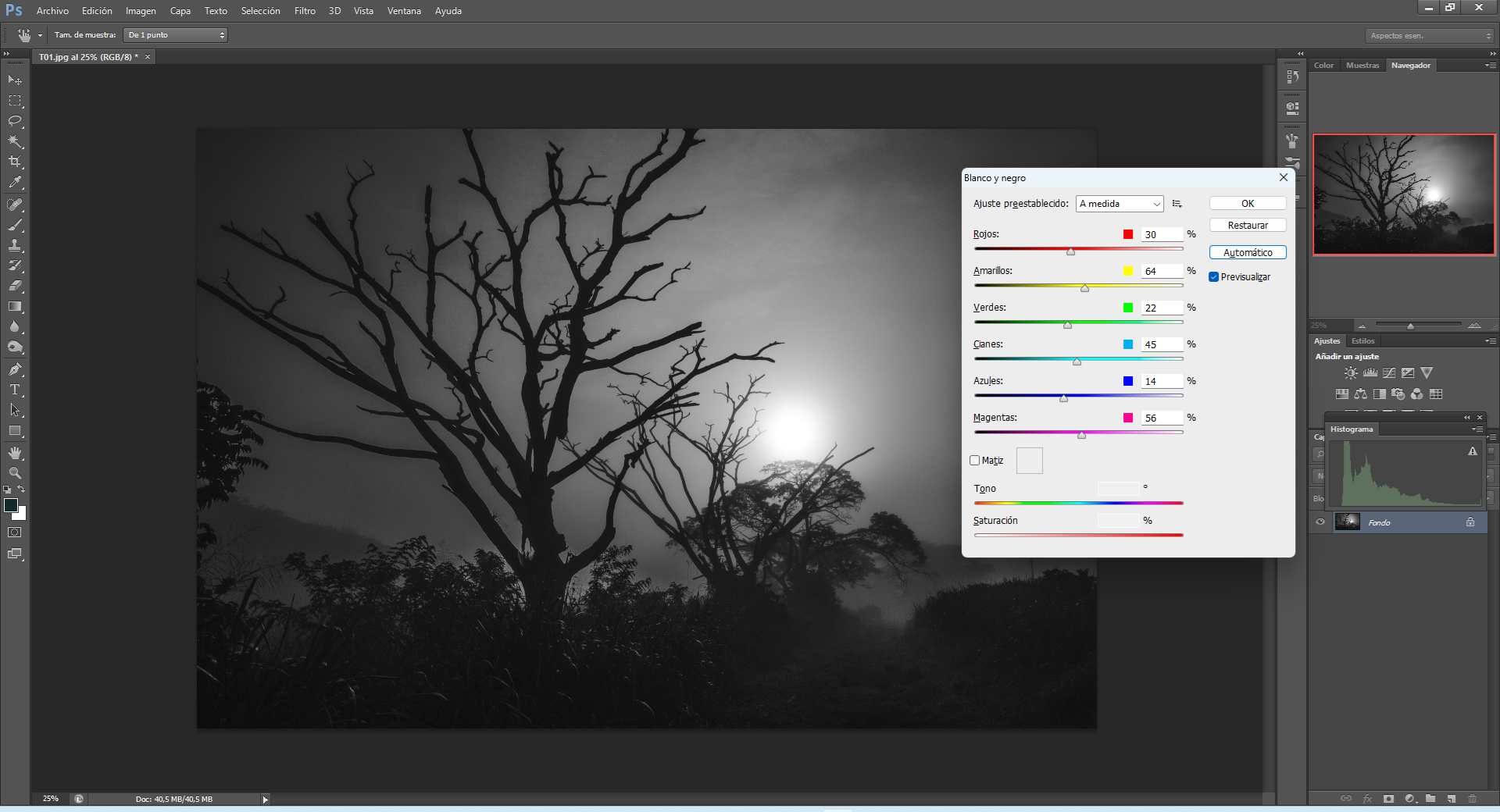Select the Eyedropper tool
Screen dimensions: 1500x812
(15, 183)
